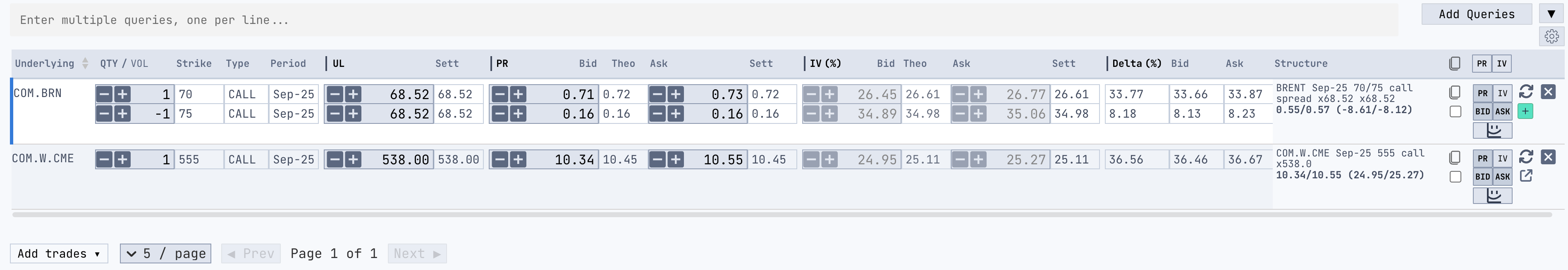This screenshot has width=1568, height=270.
Task: Switch header to PR mode
Action: click(1482, 64)
